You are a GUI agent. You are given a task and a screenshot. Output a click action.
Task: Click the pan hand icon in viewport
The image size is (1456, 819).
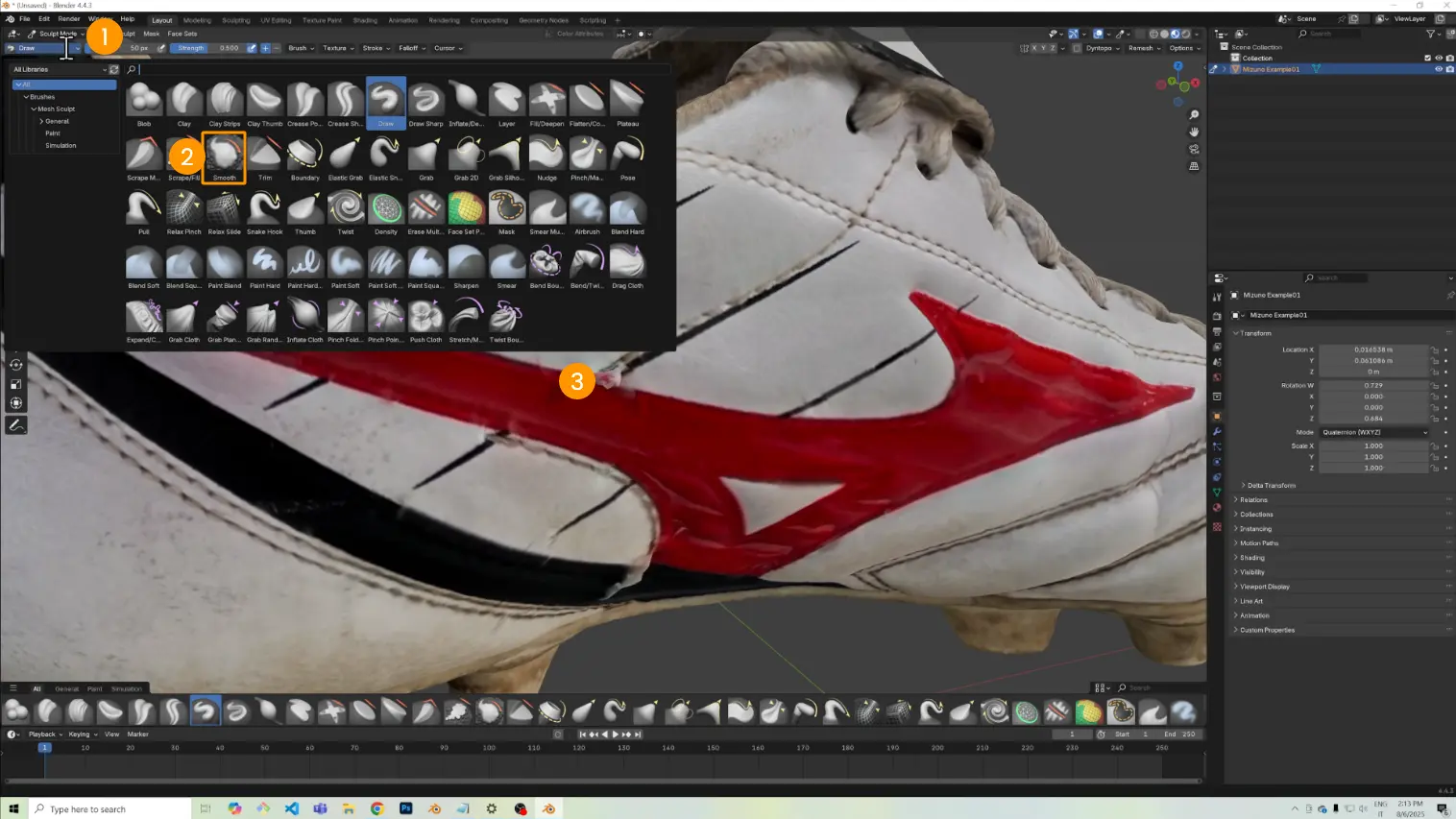click(1194, 132)
